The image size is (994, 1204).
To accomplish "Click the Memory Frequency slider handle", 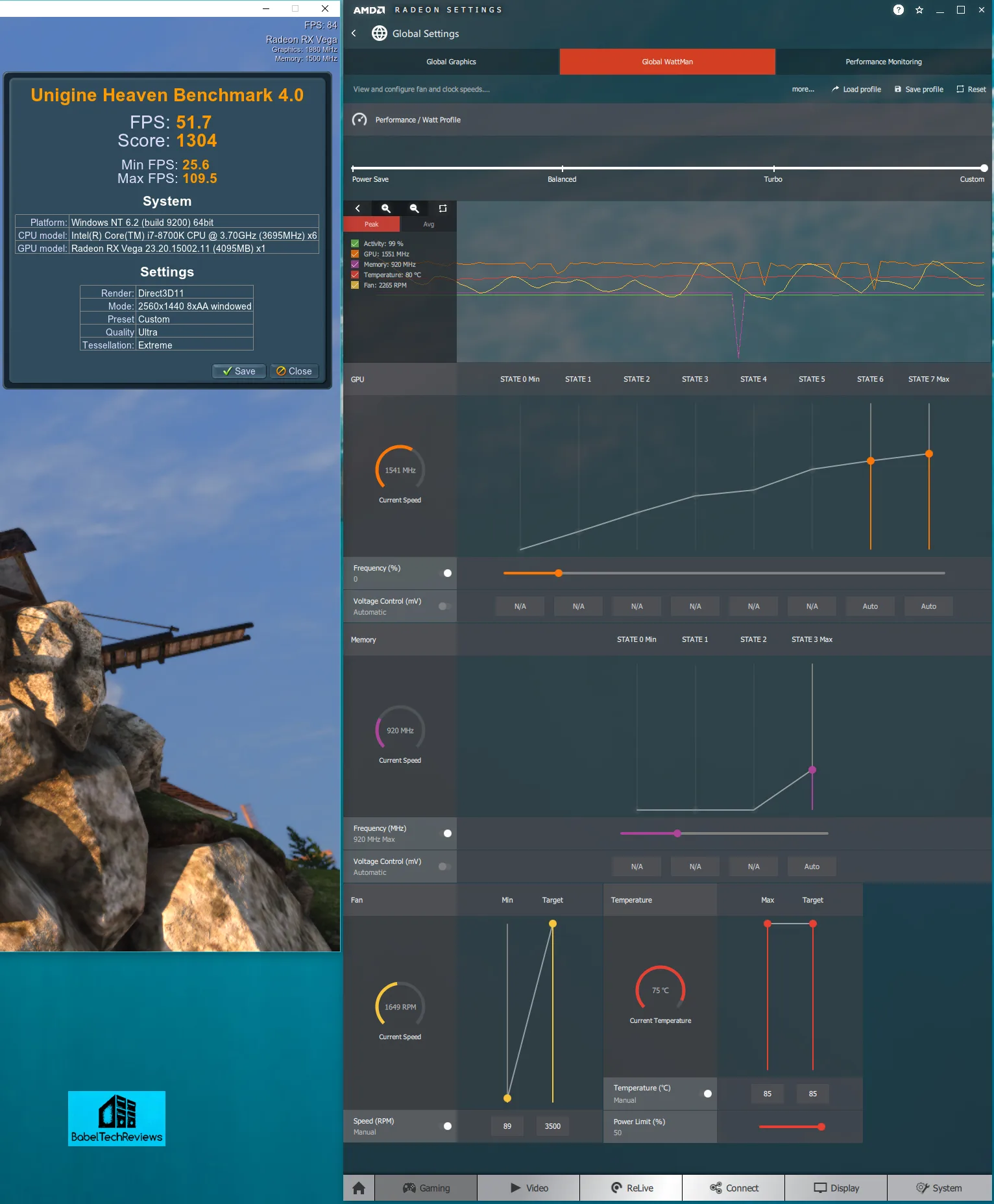I will (677, 833).
